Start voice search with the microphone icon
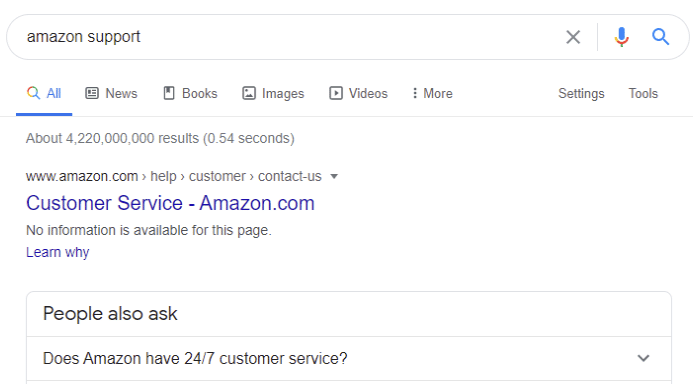This screenshot has width=693, height=384. (x=621, y=37)
